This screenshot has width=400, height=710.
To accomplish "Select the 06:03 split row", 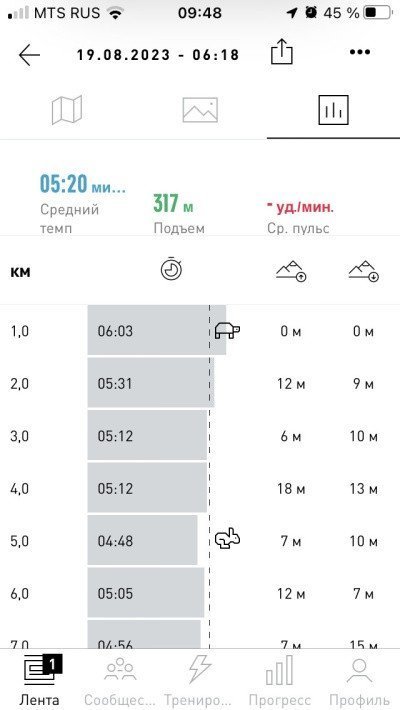I will 200,330.
